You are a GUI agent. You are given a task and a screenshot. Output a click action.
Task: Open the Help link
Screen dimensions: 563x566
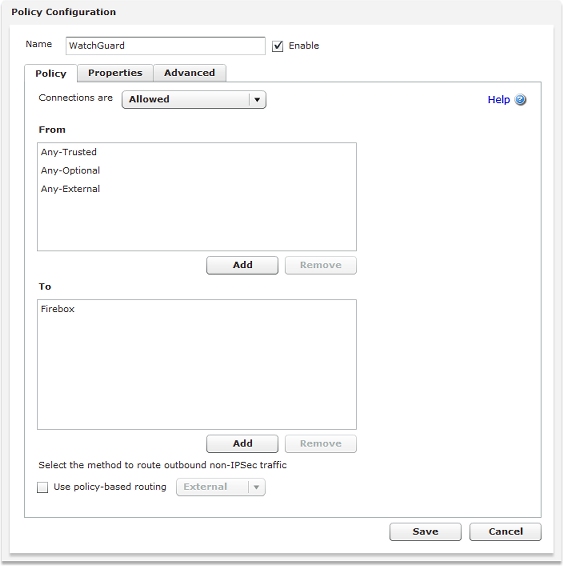pos(498,100)
